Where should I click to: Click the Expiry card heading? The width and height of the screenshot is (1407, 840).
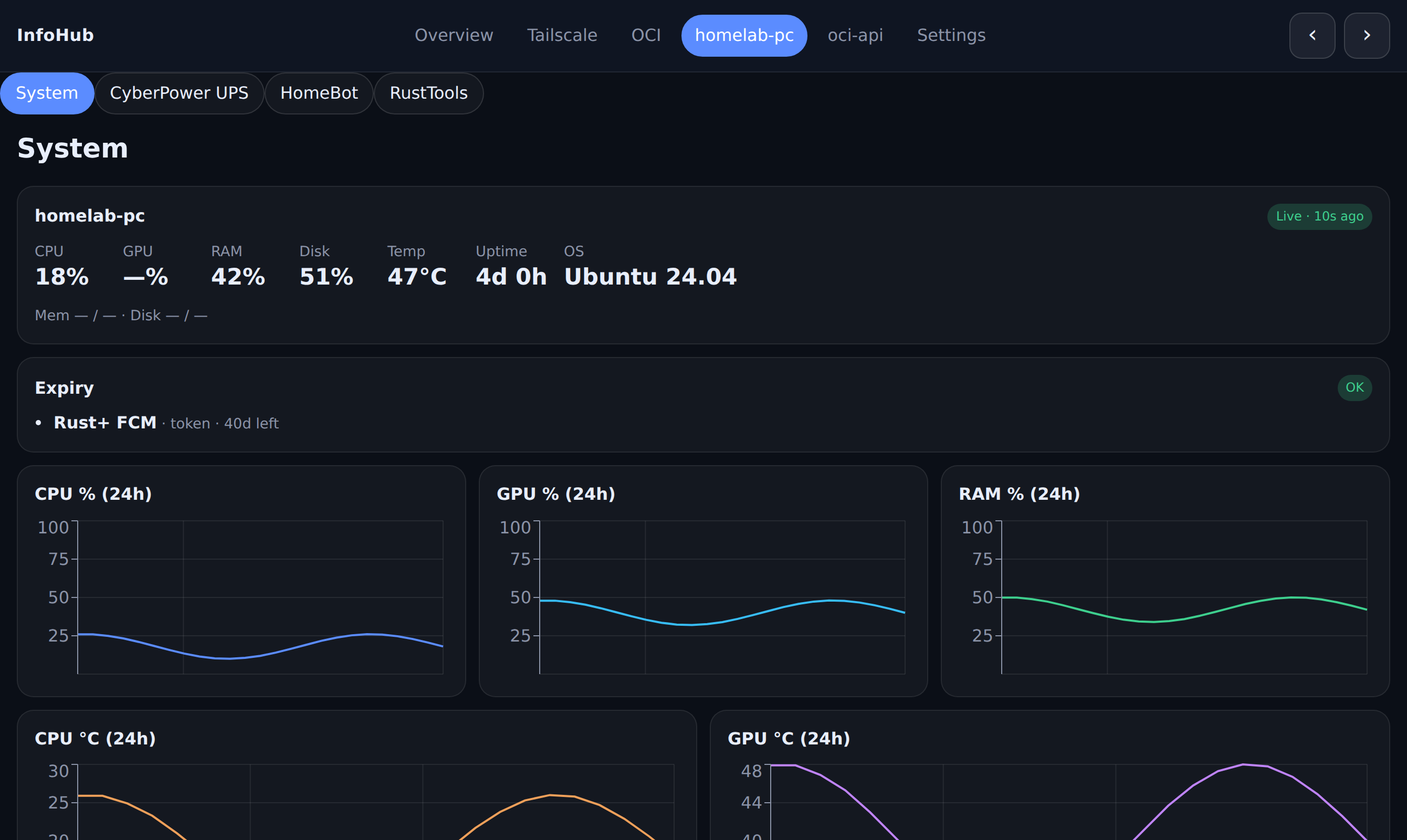tap(65, 388)
